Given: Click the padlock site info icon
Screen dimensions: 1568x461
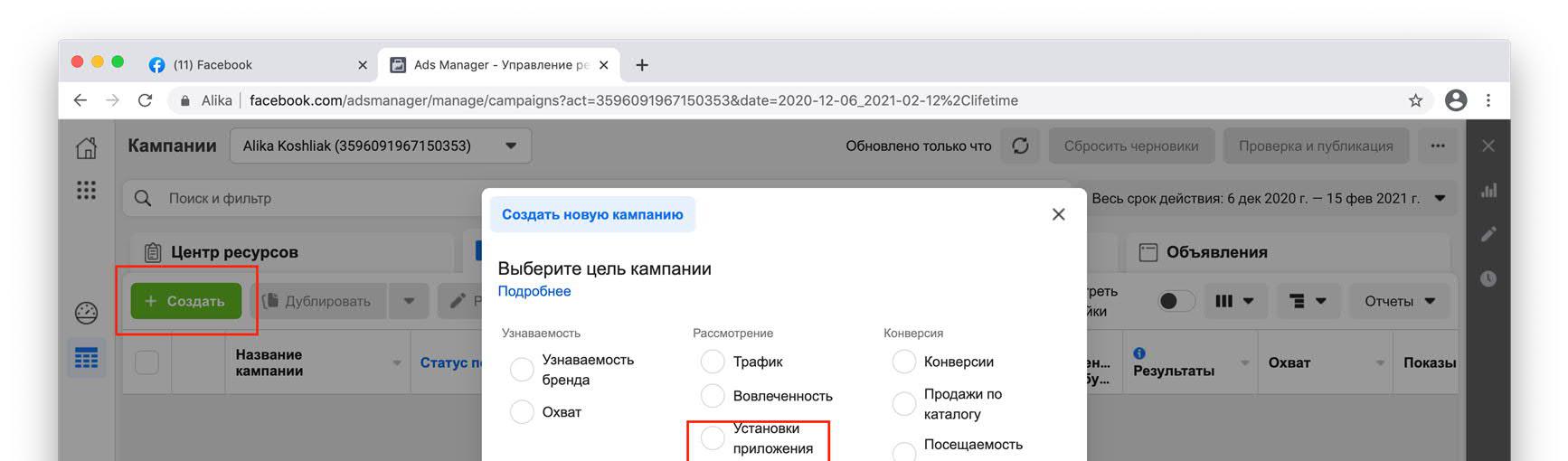Looking at the screenshot, I should [x=185, y=100].
